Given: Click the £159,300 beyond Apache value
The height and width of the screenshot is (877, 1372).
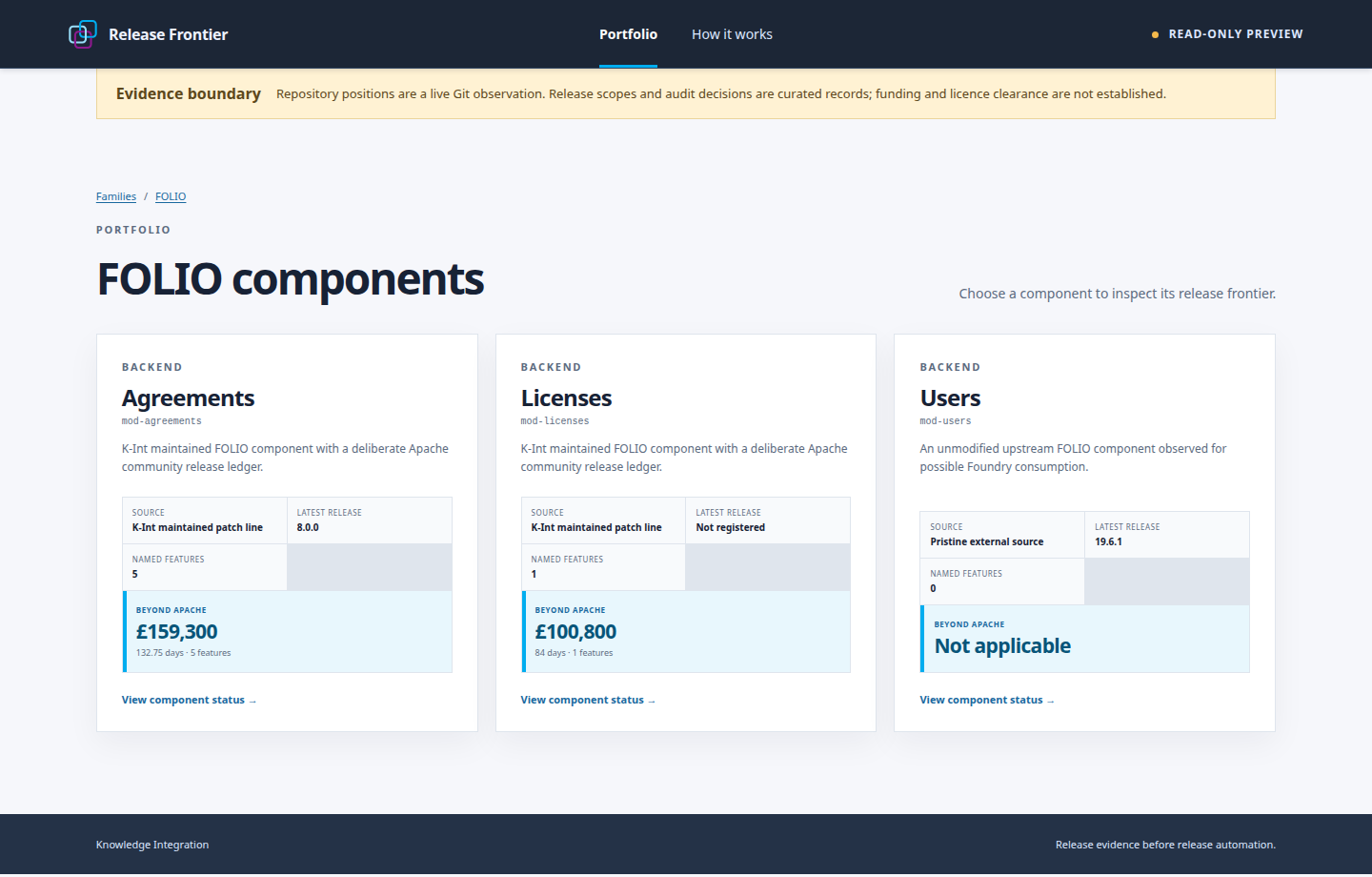Looking at the screenshot, I should (177, 632).
